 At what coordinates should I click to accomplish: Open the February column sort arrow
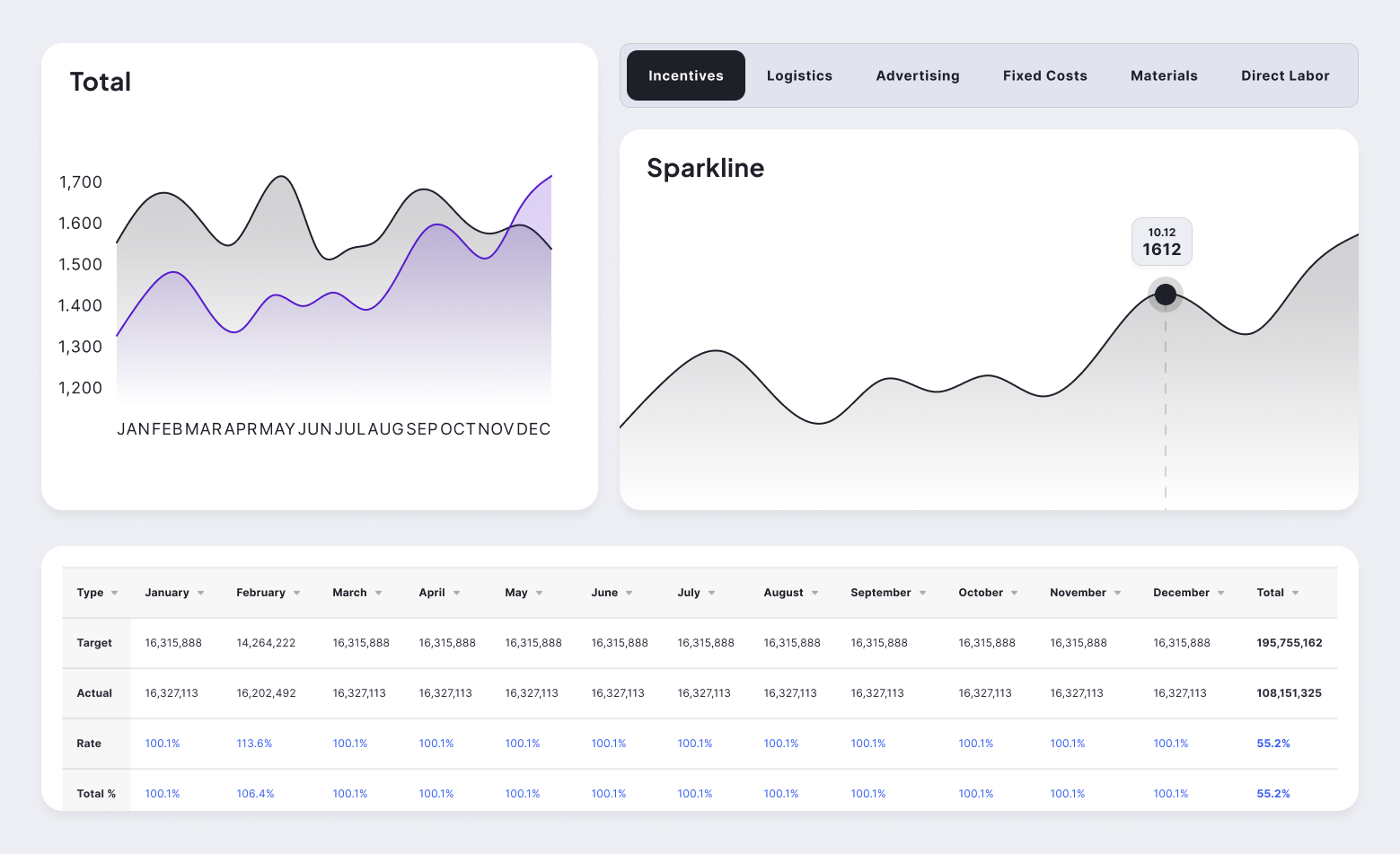(x=296, y=594)
